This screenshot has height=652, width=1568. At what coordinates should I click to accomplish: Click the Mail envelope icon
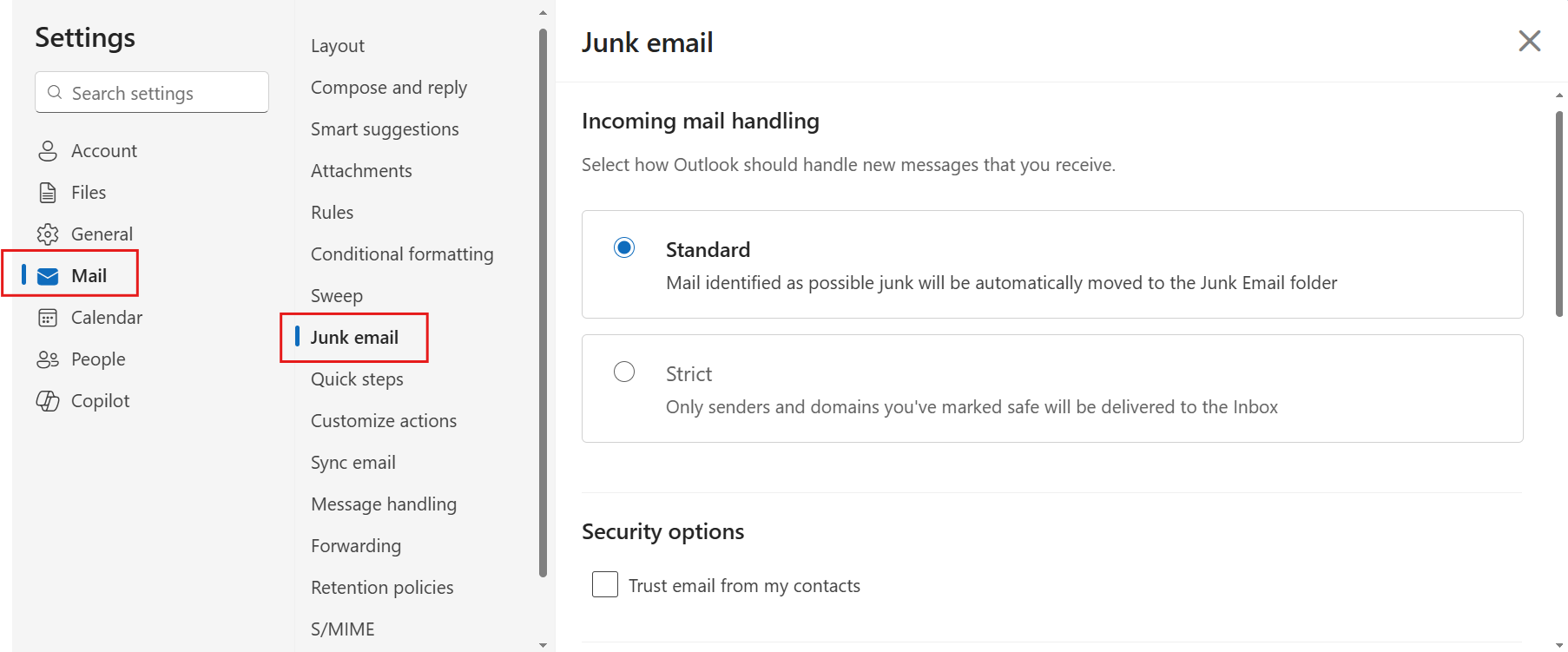[48, 276]
